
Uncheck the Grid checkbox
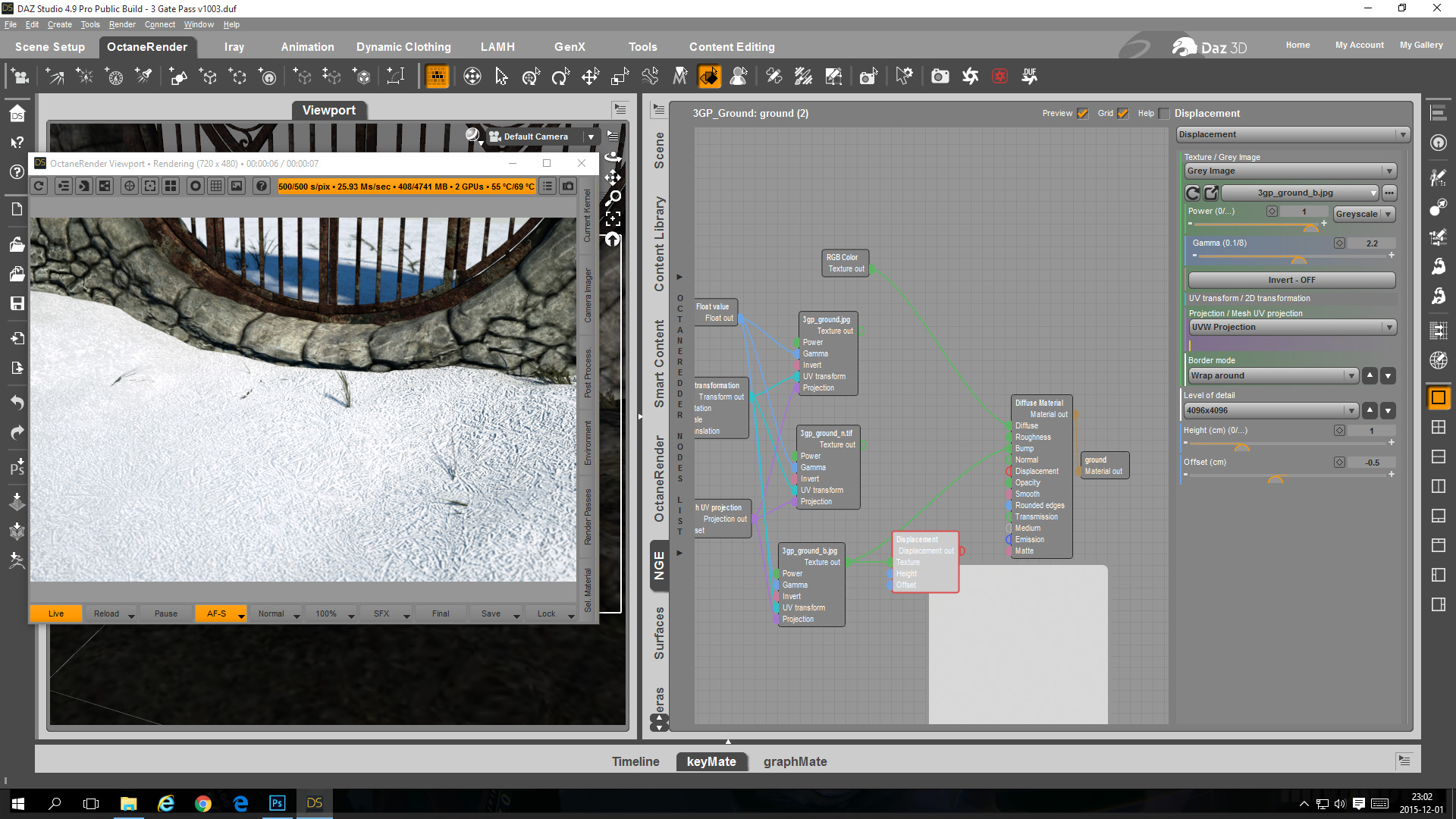(x=1123, y=114)
